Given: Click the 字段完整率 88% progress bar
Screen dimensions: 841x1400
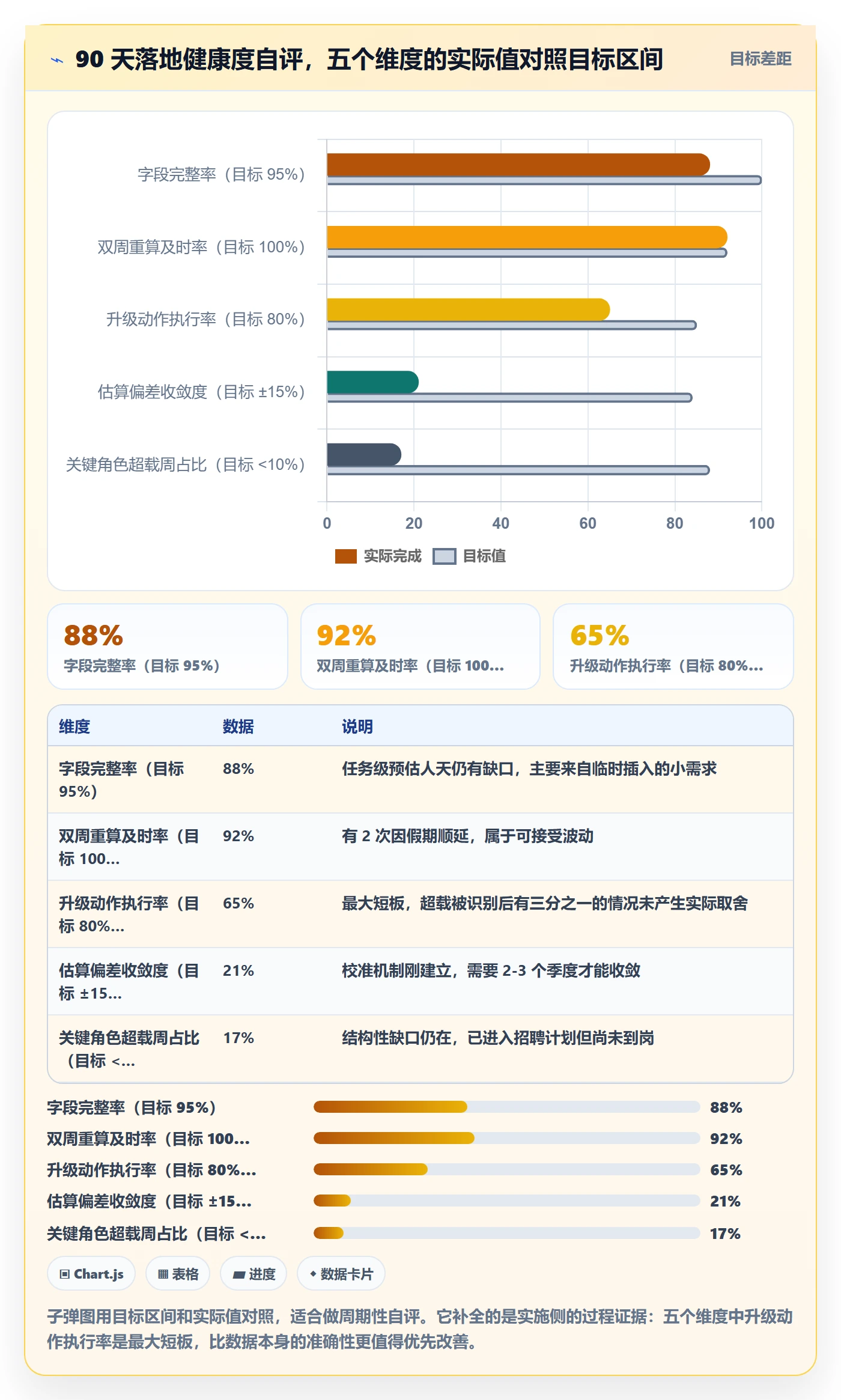Looking at the screenshot, I should click(x=507, y=1107).
